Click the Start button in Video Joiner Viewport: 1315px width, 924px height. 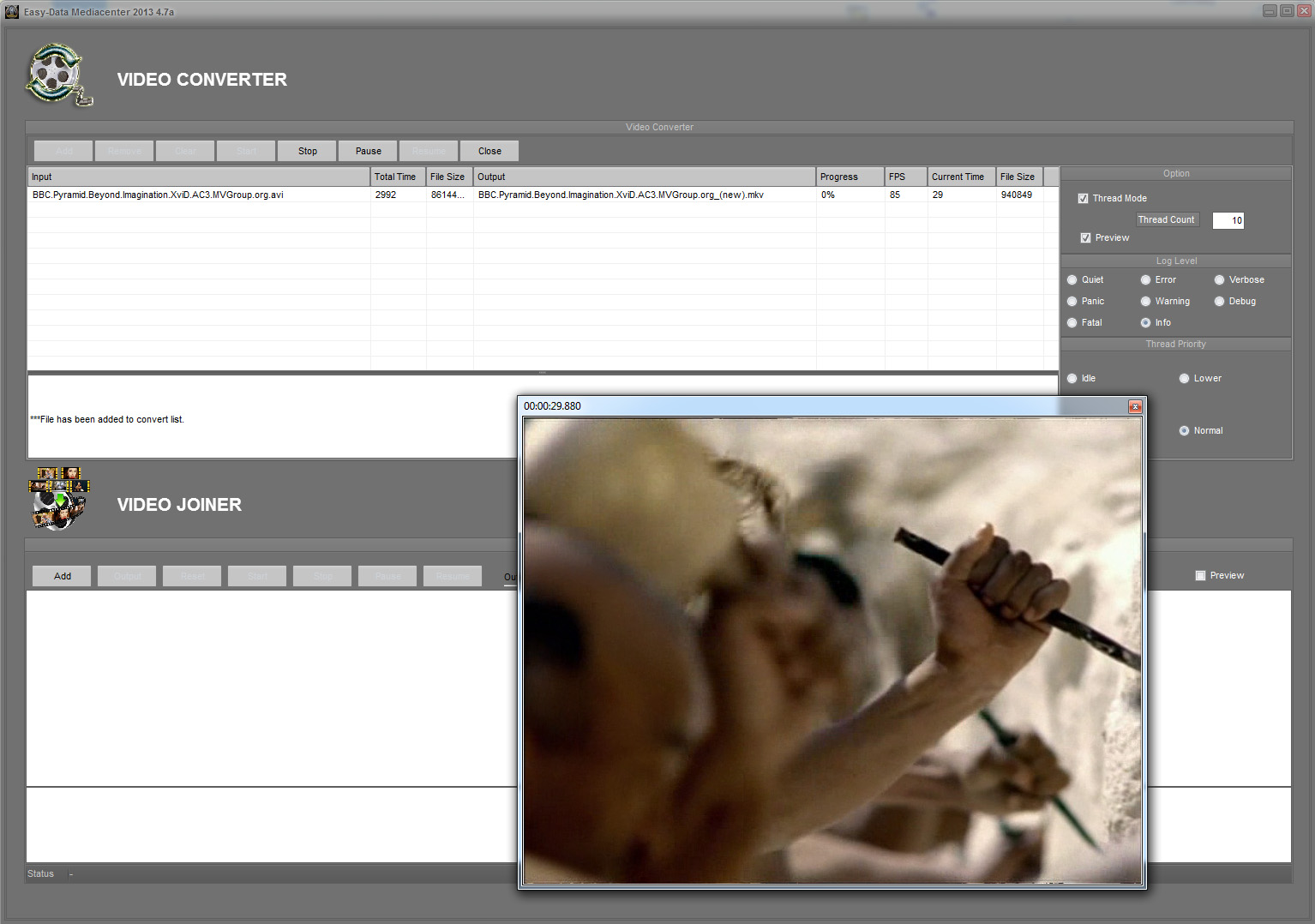pos(258,576)
